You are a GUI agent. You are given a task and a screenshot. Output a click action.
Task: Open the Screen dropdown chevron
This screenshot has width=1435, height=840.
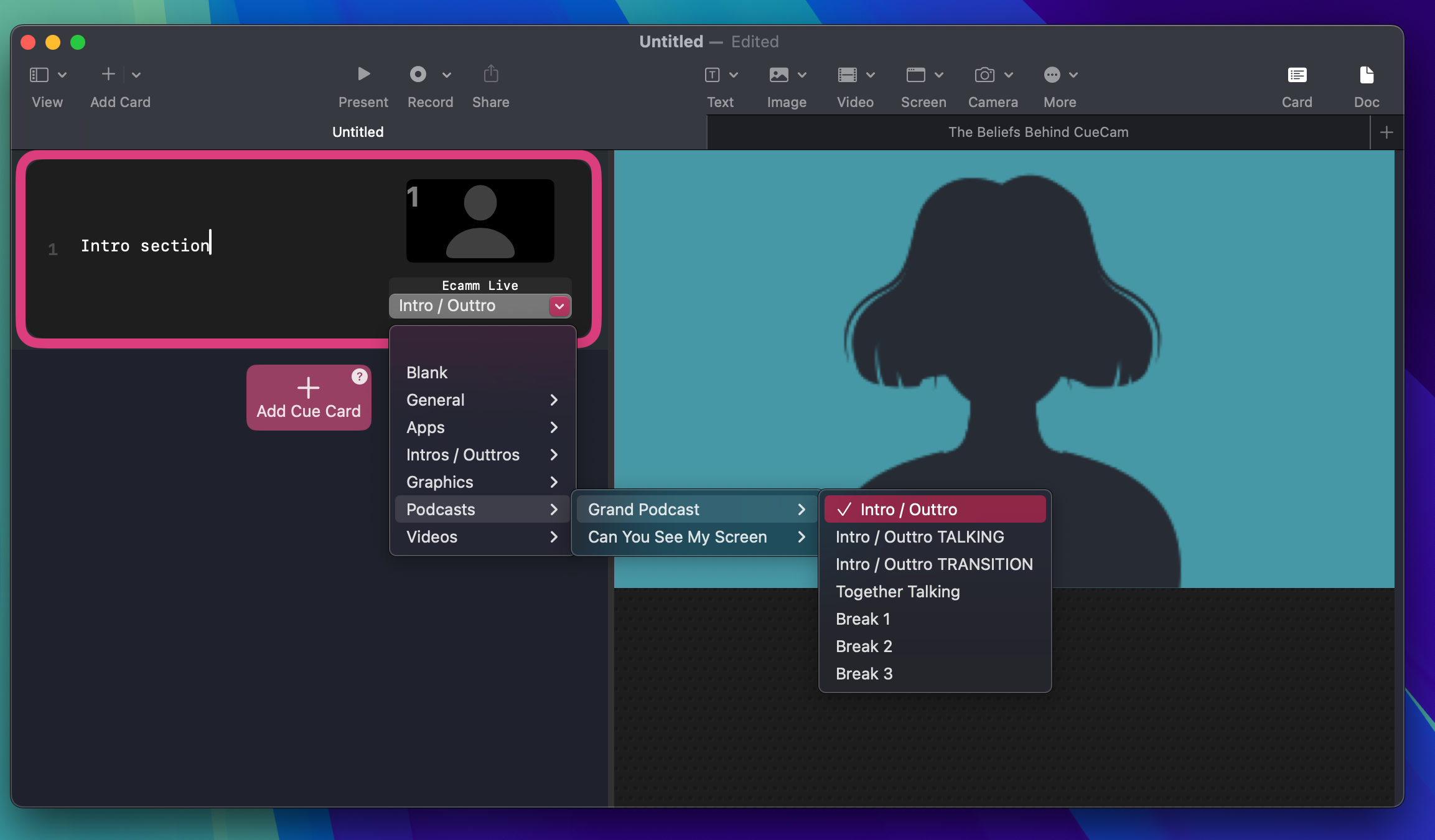coord(940,75)
